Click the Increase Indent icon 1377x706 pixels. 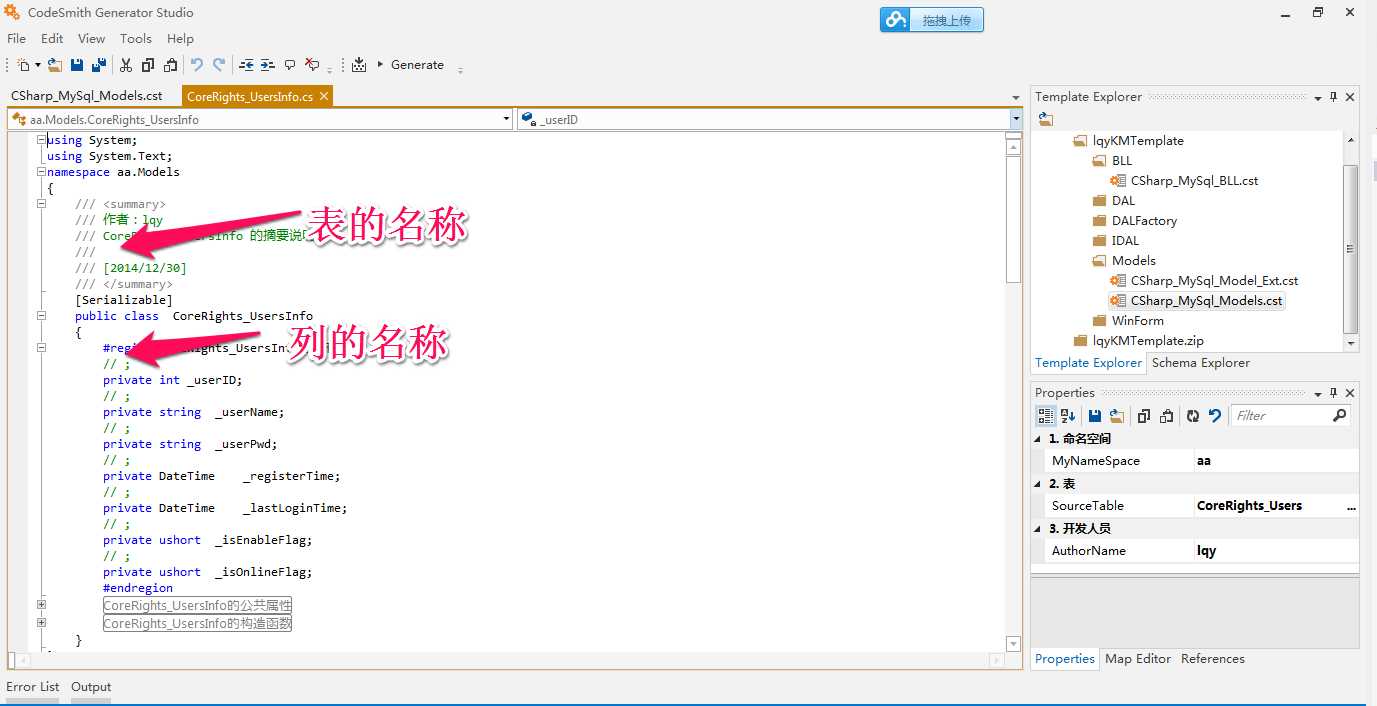pyautogui.click(x=268, y=65)
